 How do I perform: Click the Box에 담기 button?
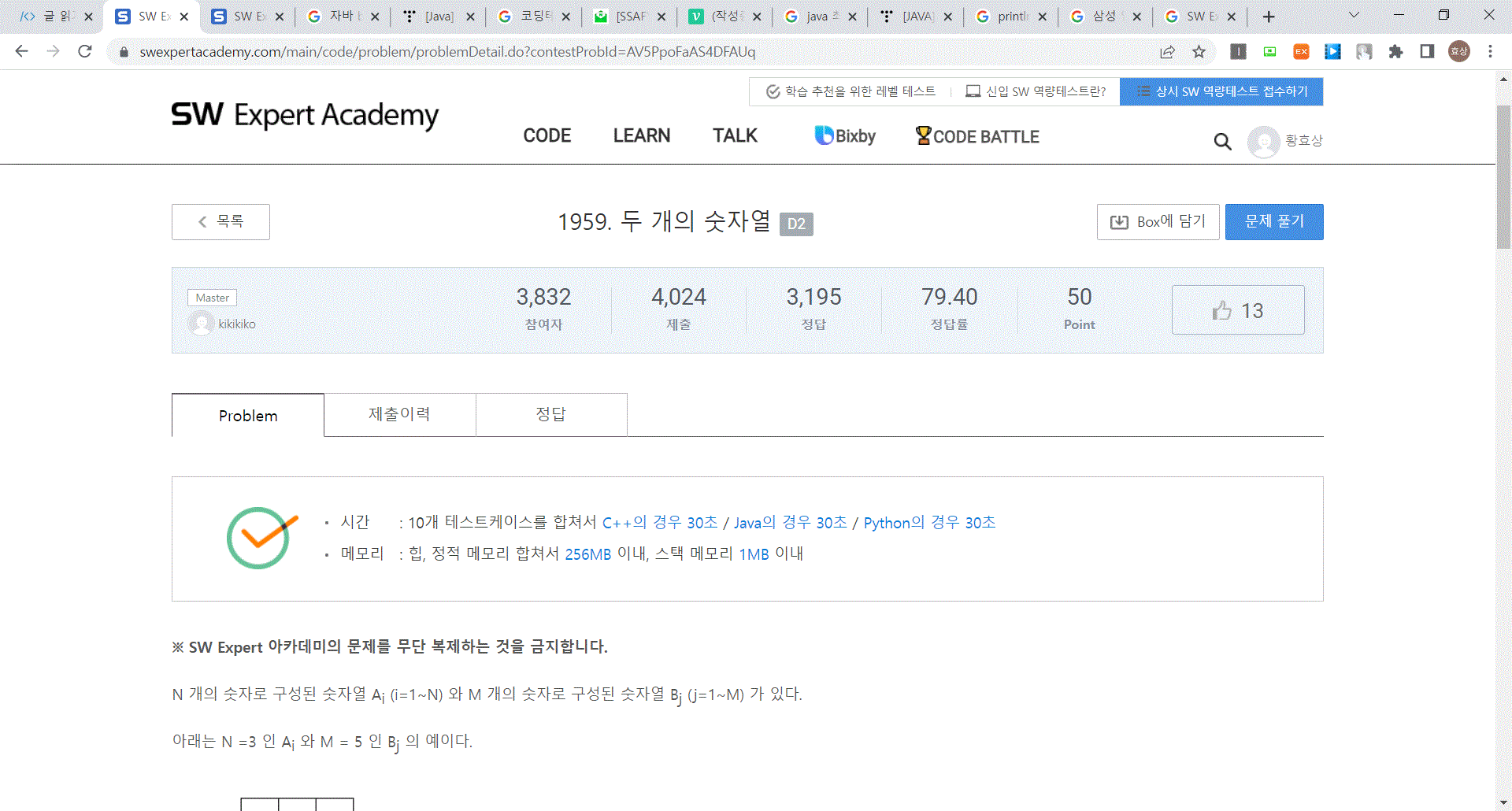(x=1158, y=222)
